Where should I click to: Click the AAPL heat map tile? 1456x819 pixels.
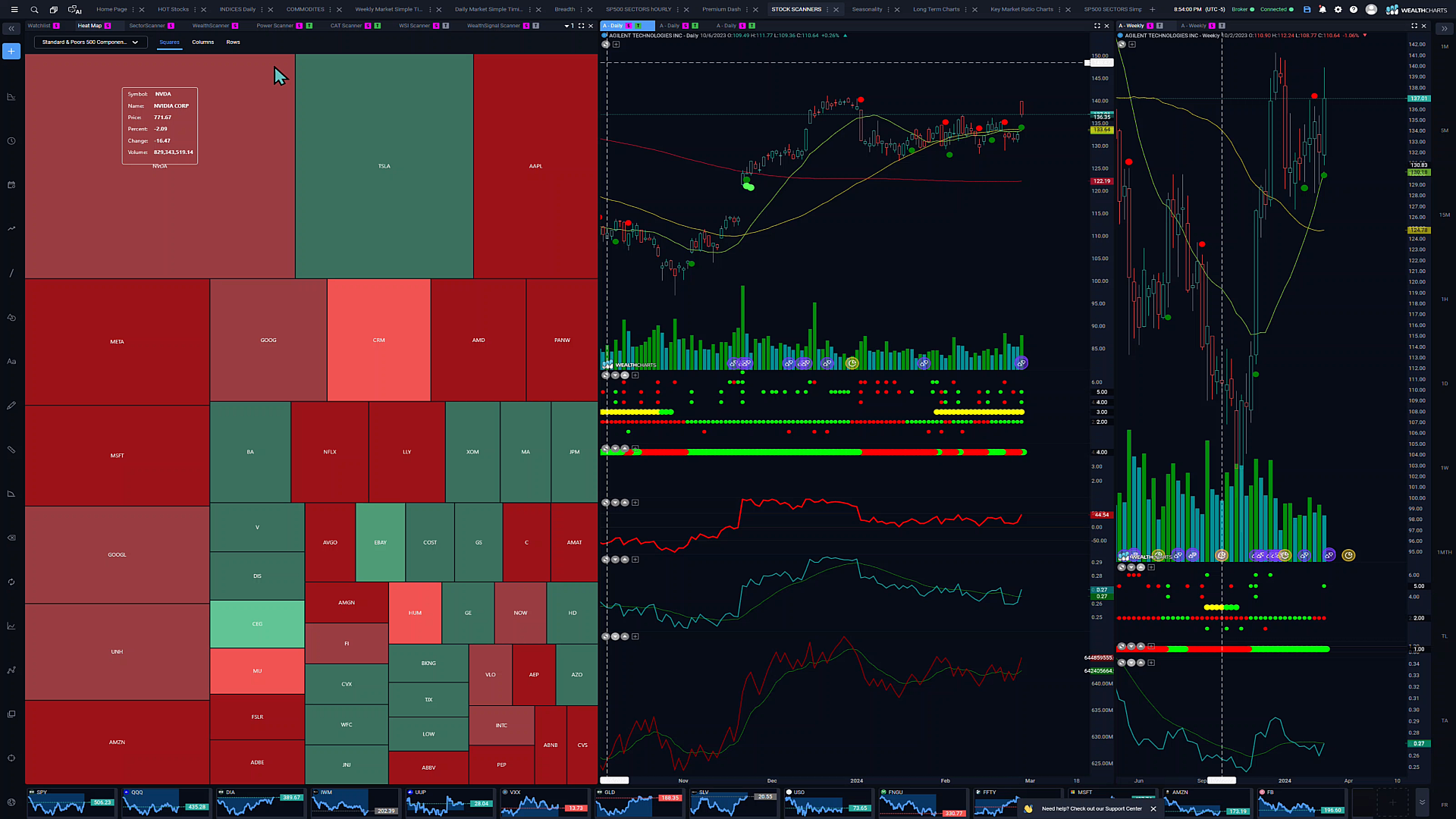tap(535, 166)
